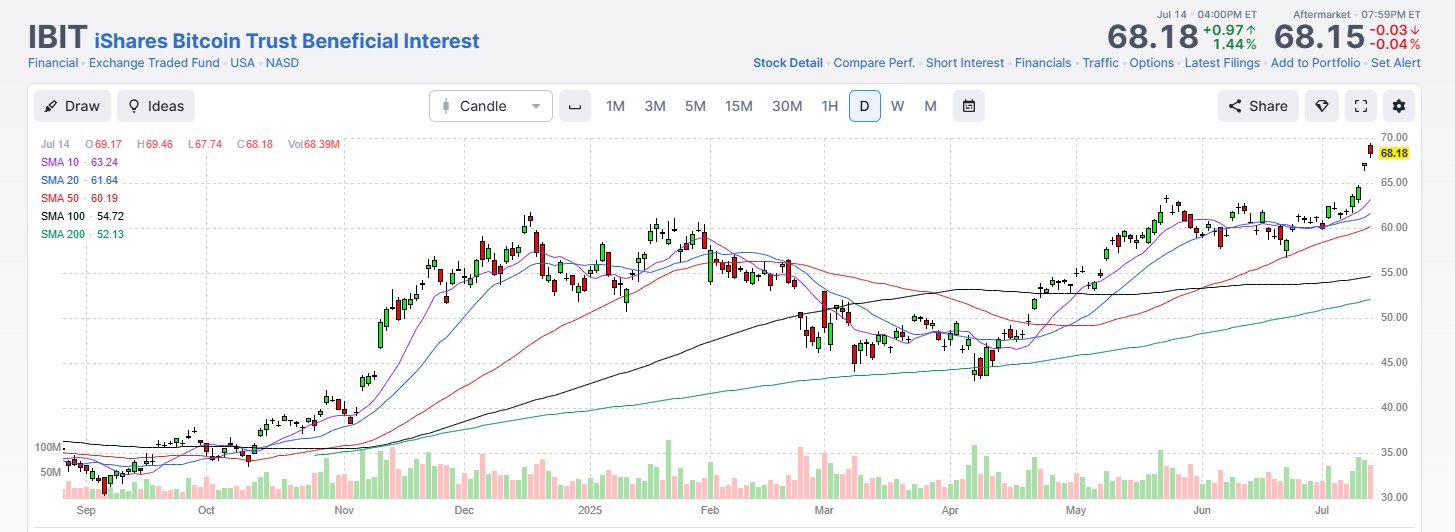Viewport: 1455px width, 532px height.
Task: Open the Ideas panel
Action: (156, 106)
